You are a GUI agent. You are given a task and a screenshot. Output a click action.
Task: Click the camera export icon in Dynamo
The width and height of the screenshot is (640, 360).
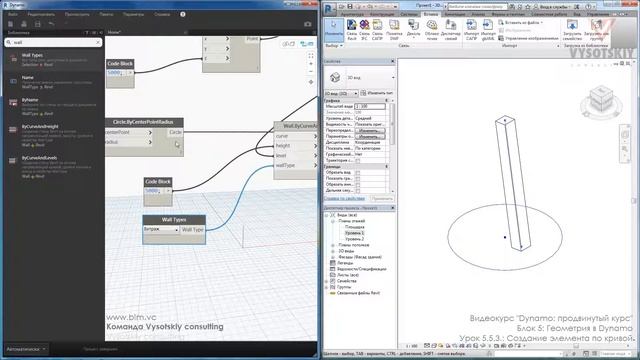(308, 24)
